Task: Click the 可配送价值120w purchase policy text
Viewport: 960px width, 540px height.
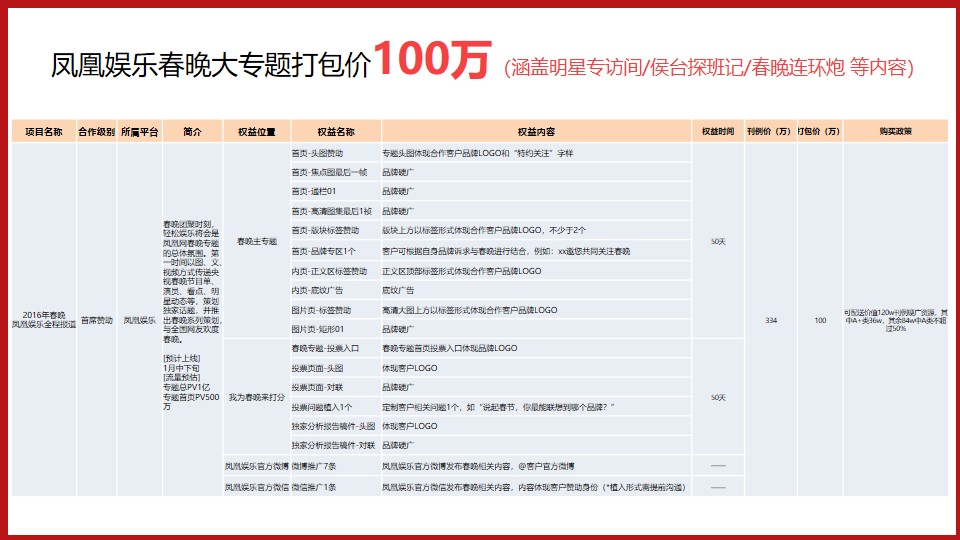Action: coord(896,320)
